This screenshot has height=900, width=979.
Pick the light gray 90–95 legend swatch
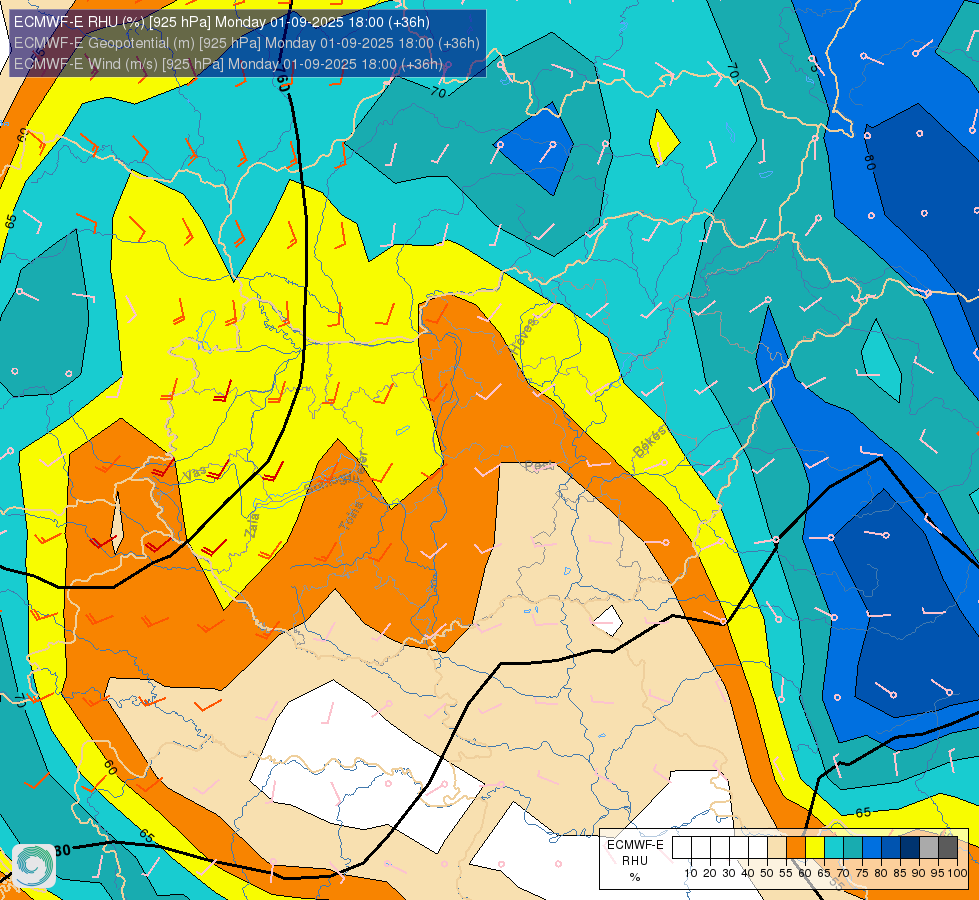[929, 848]
